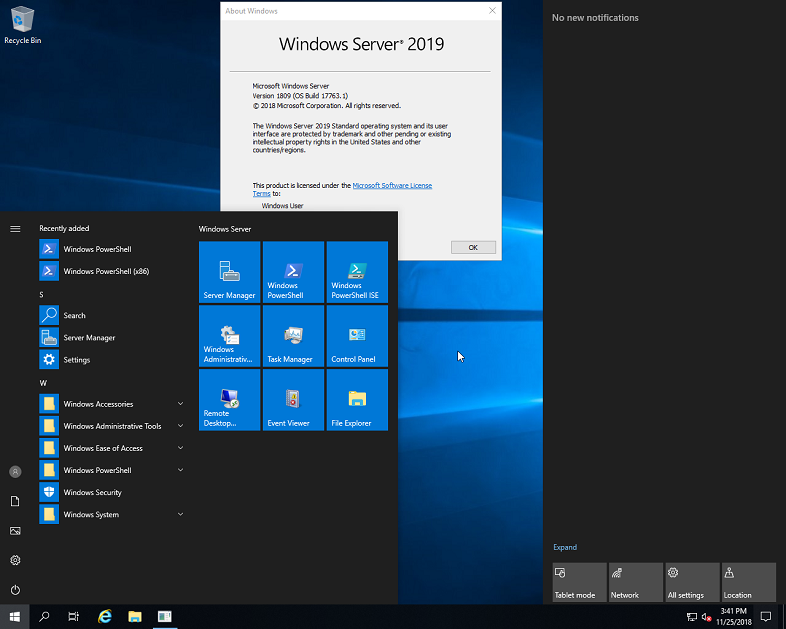Select Windows PowerShell (x86) from Recently added
Image resolution: width=786 pixels, height=629 pixels.
pyautogui.click(x=105, y=271)
